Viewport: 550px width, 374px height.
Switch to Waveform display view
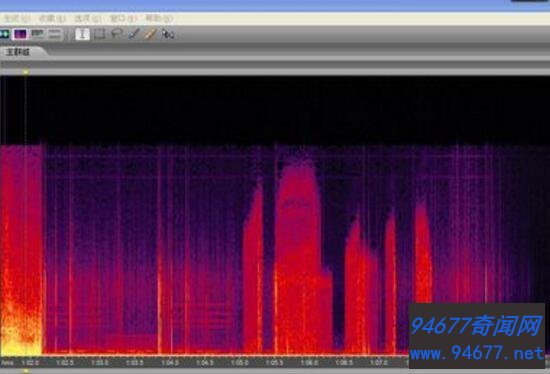point(4,34)
